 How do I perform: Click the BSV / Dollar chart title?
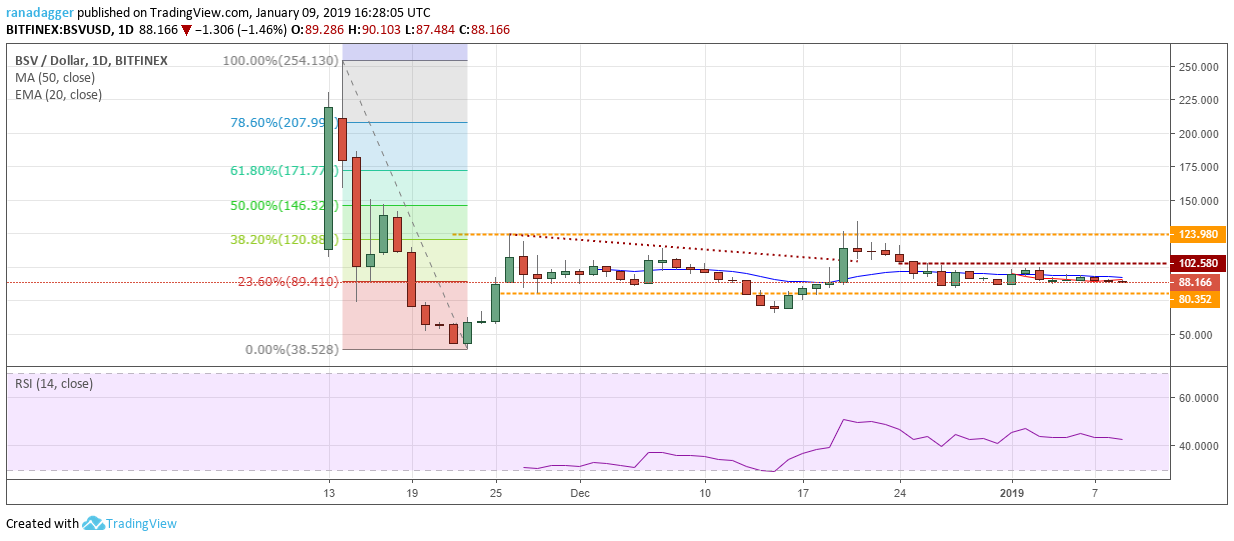pyautogui.click(x=49, y=60)
